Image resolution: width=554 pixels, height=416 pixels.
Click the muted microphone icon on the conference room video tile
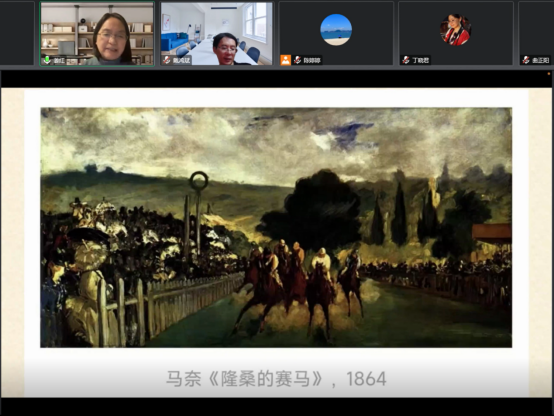(x=167, y=60)
